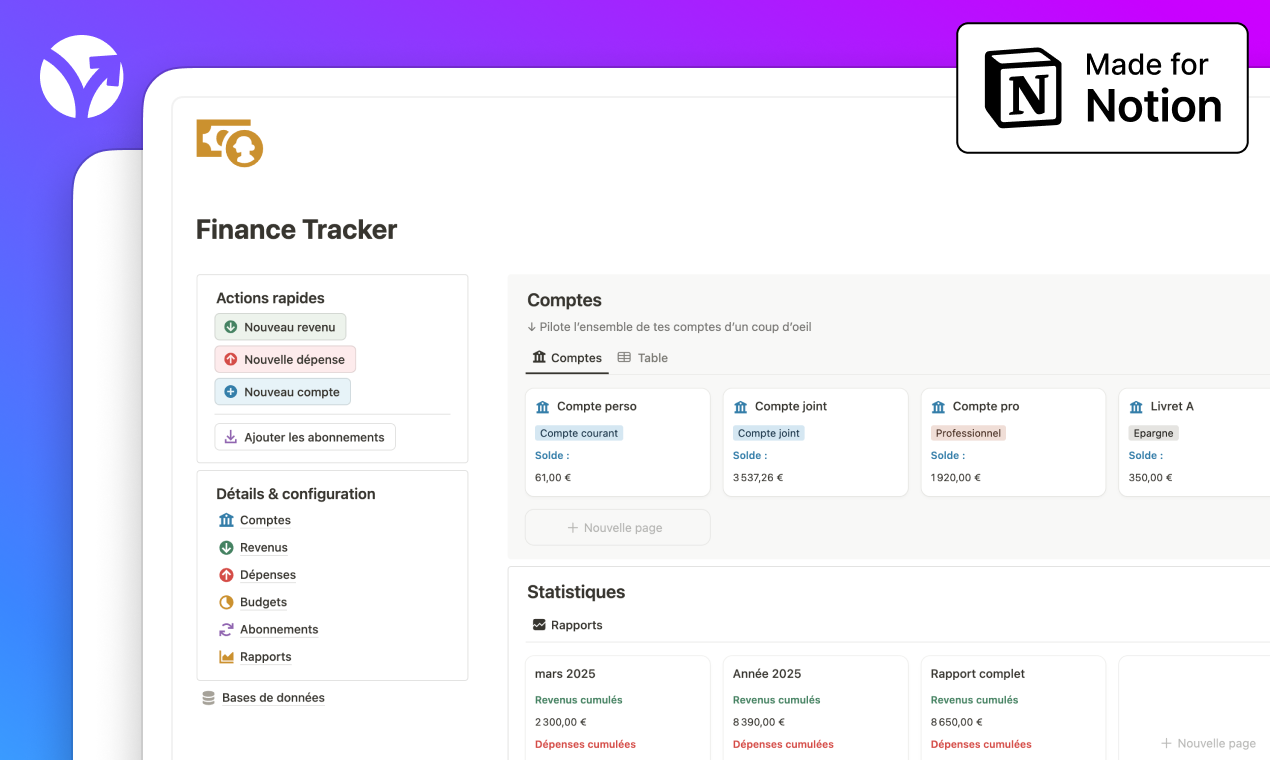Click the bank icon on the Compte pro card
This screenshot has height=760, width=1270.
pyautogui.click(x=938, y=406)
